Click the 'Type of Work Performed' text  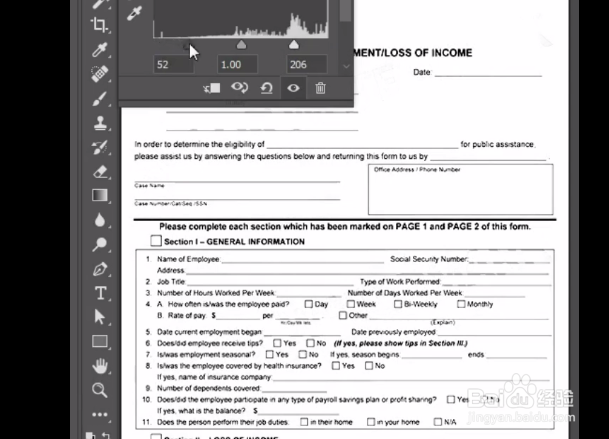coord(400,282)
